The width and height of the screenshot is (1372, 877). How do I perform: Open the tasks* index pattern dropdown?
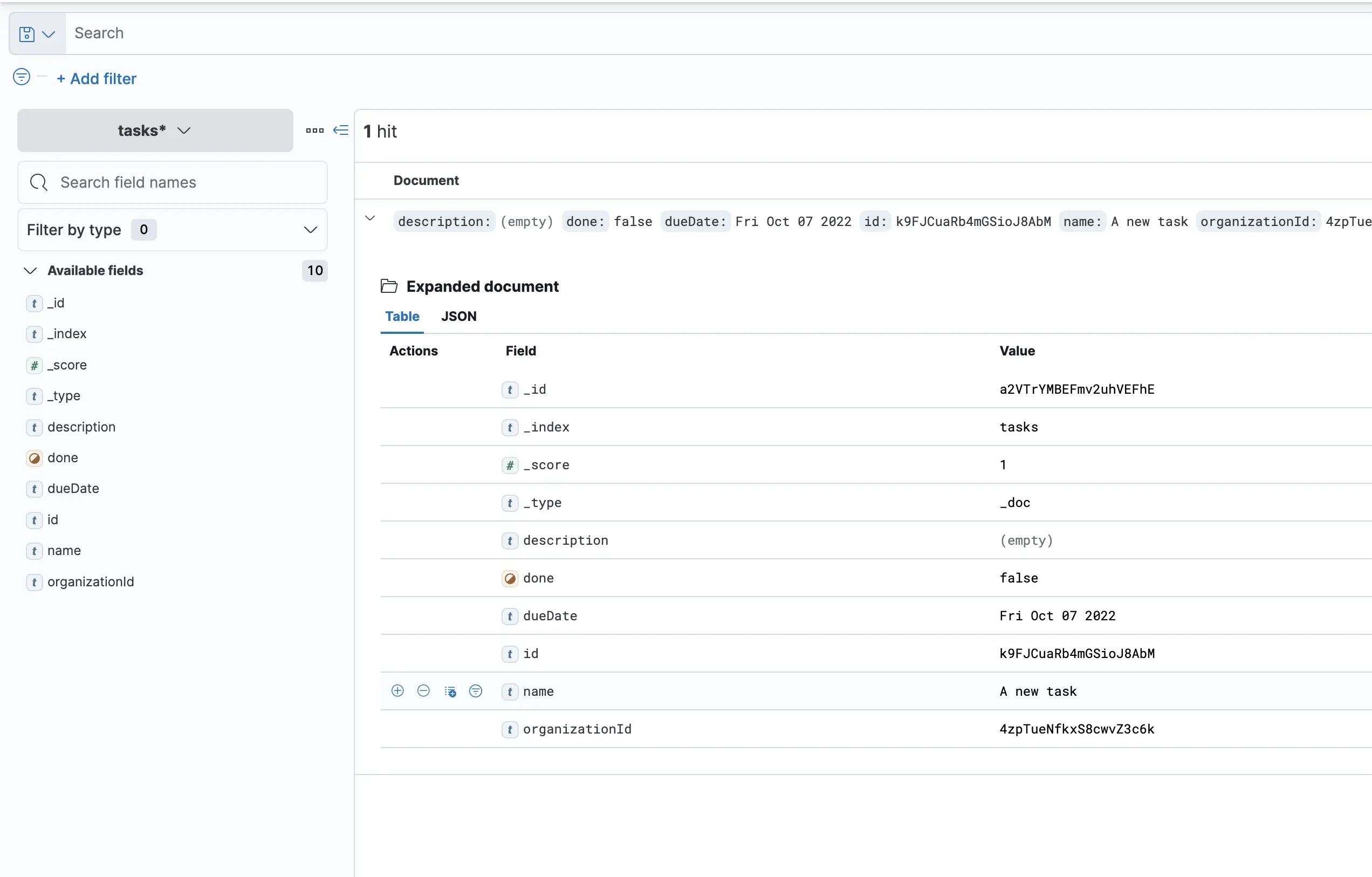coord(155,131)
